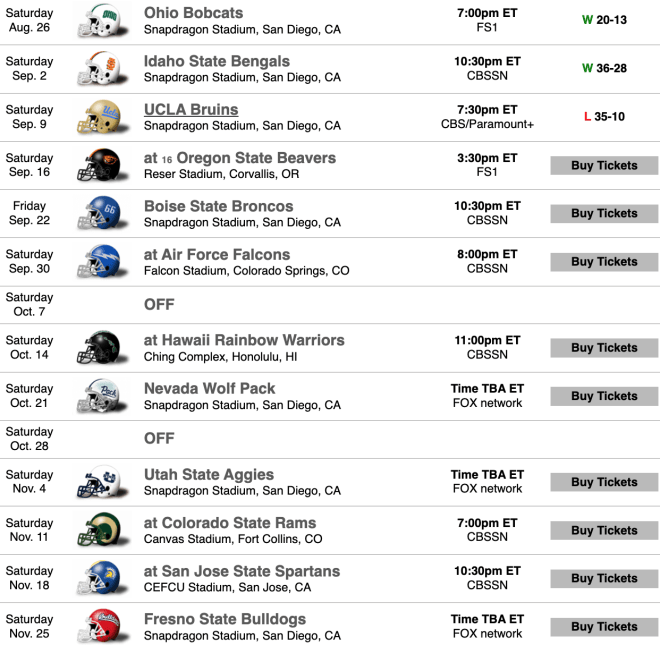Click the San Jose State Spartans helmet
660x645 pixels.
click(102, 578)
